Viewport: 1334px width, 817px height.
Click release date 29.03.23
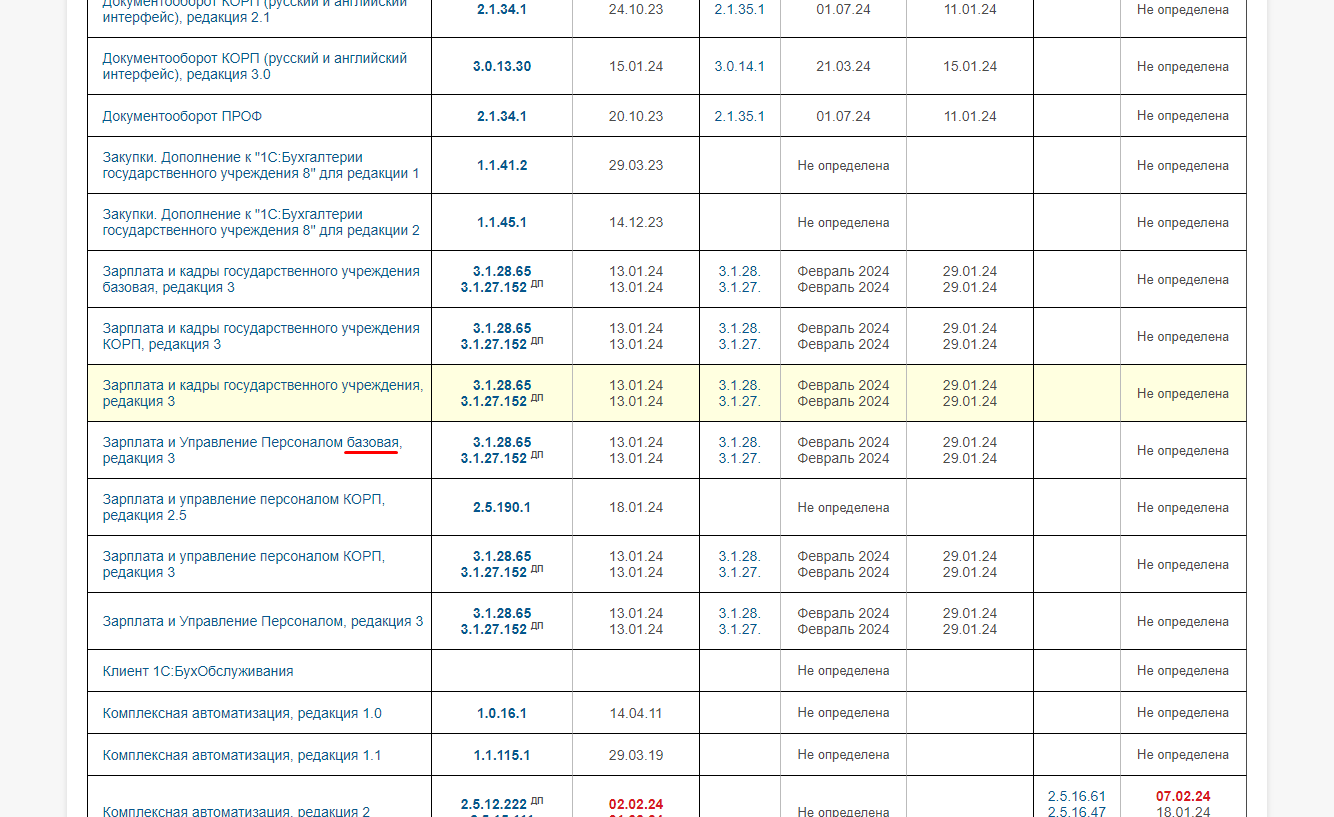pyautogui.click(x=636, y=165)
